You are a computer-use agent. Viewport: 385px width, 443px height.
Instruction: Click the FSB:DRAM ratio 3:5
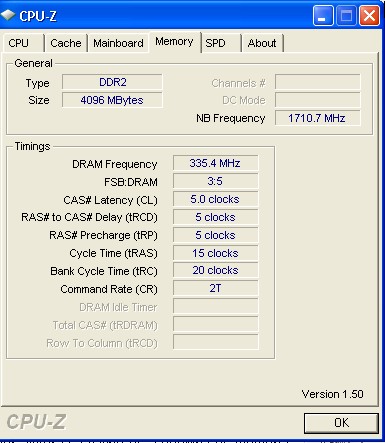[215, 181]
